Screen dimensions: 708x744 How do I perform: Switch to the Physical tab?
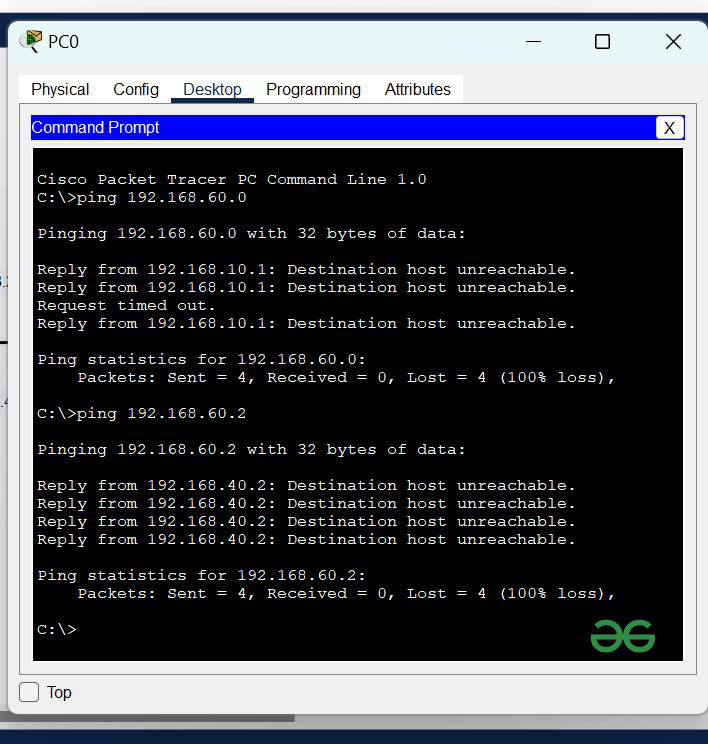60,89
